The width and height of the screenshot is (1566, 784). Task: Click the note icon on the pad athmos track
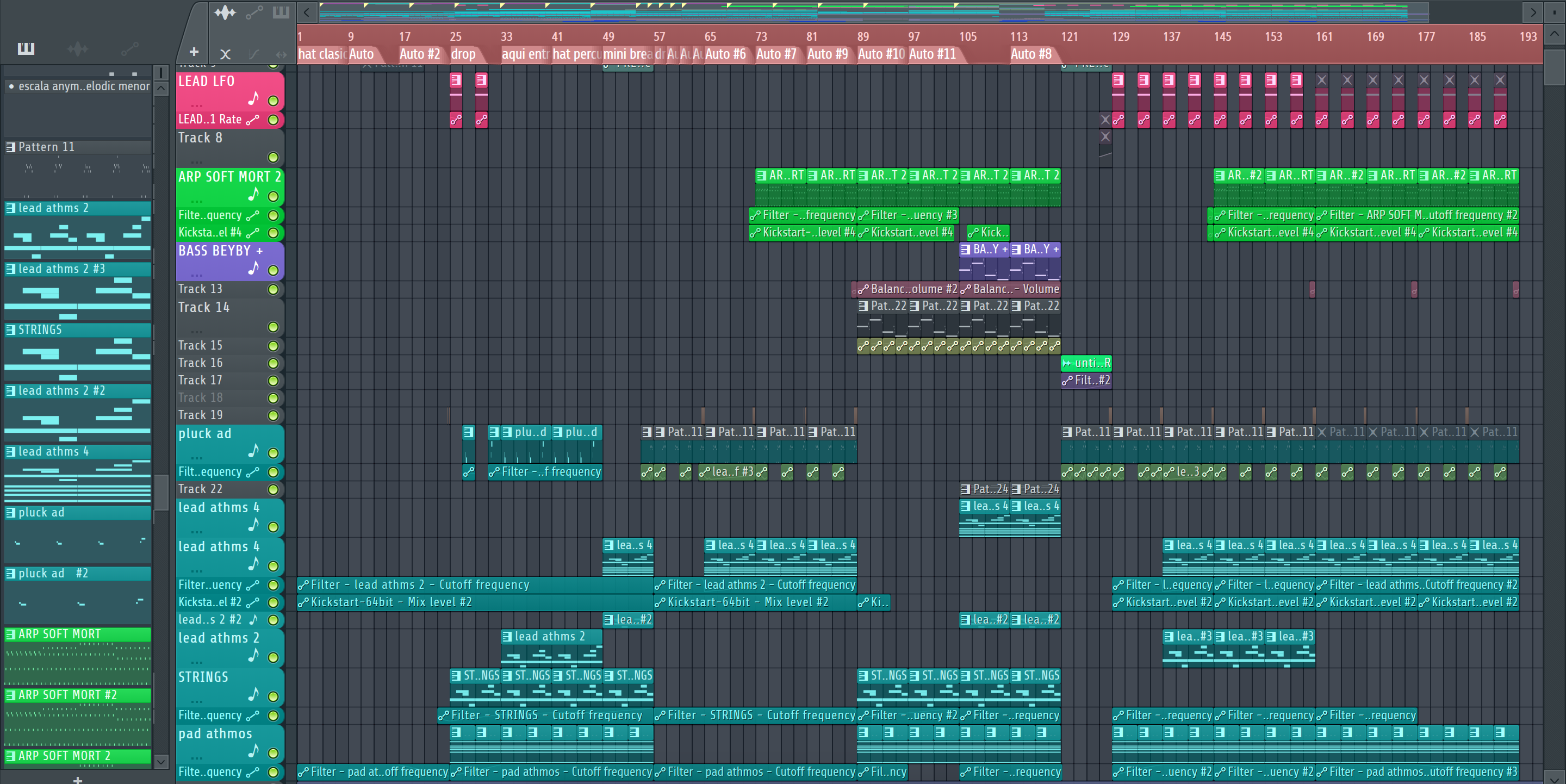253,751
